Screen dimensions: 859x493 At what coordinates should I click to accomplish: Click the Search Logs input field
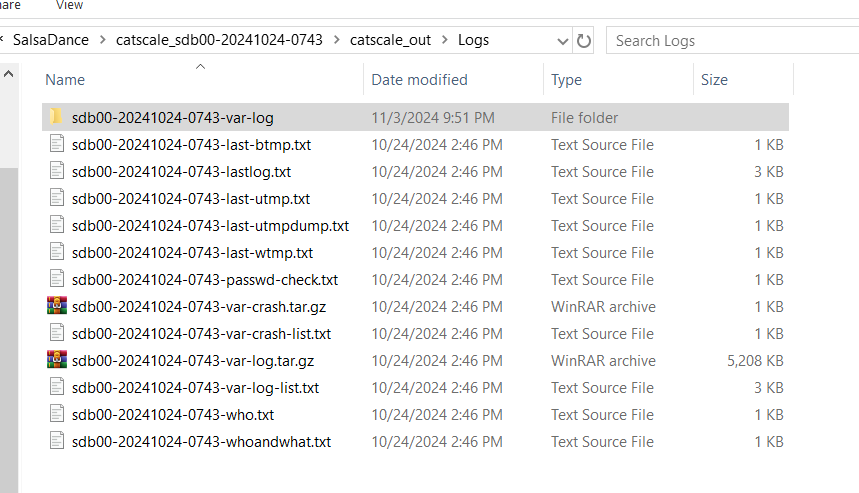pos(730,41)
